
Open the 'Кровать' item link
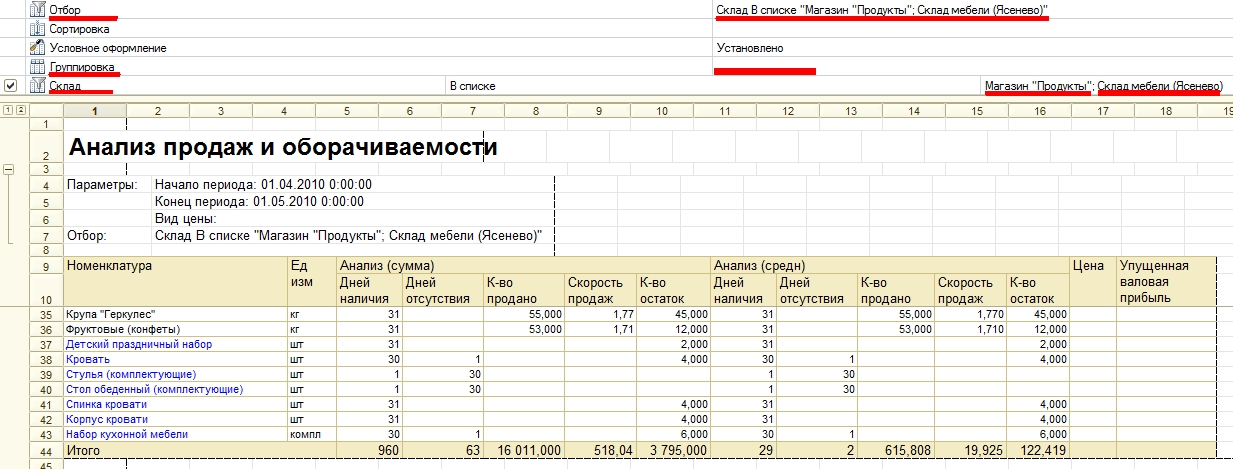pos(87,359)
